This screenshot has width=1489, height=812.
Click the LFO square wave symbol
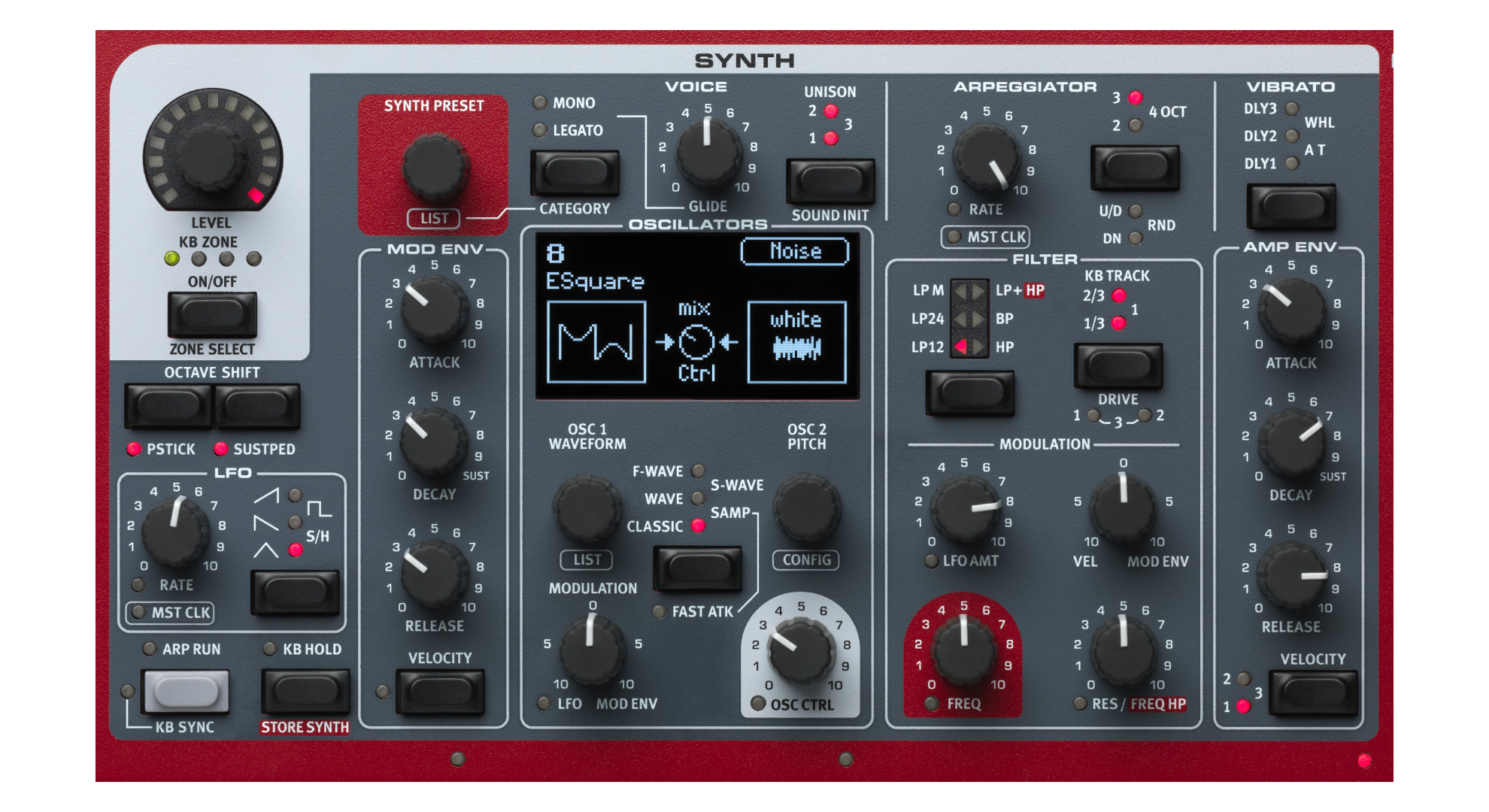(320, 509)
